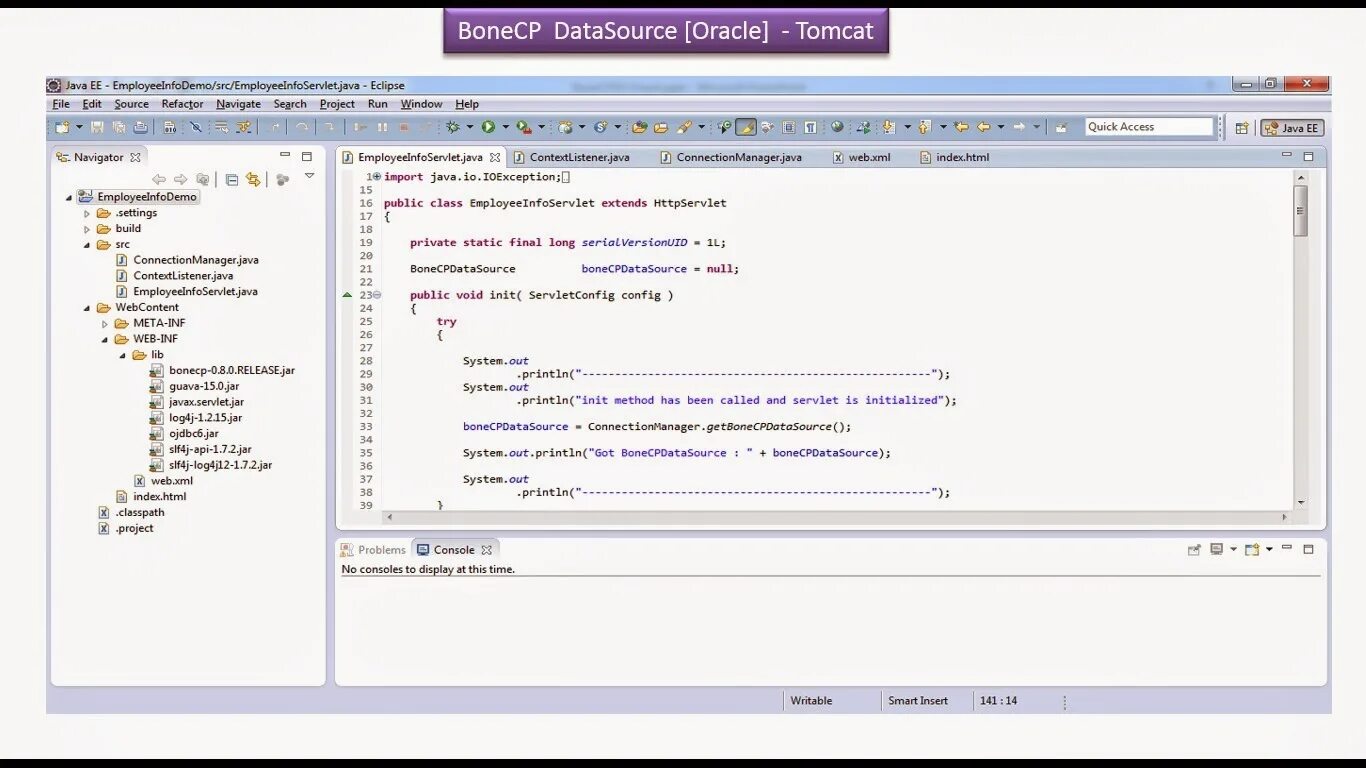1366x768 pixels.
Task: Expand the build folder
Action: [x=87, y=229]
